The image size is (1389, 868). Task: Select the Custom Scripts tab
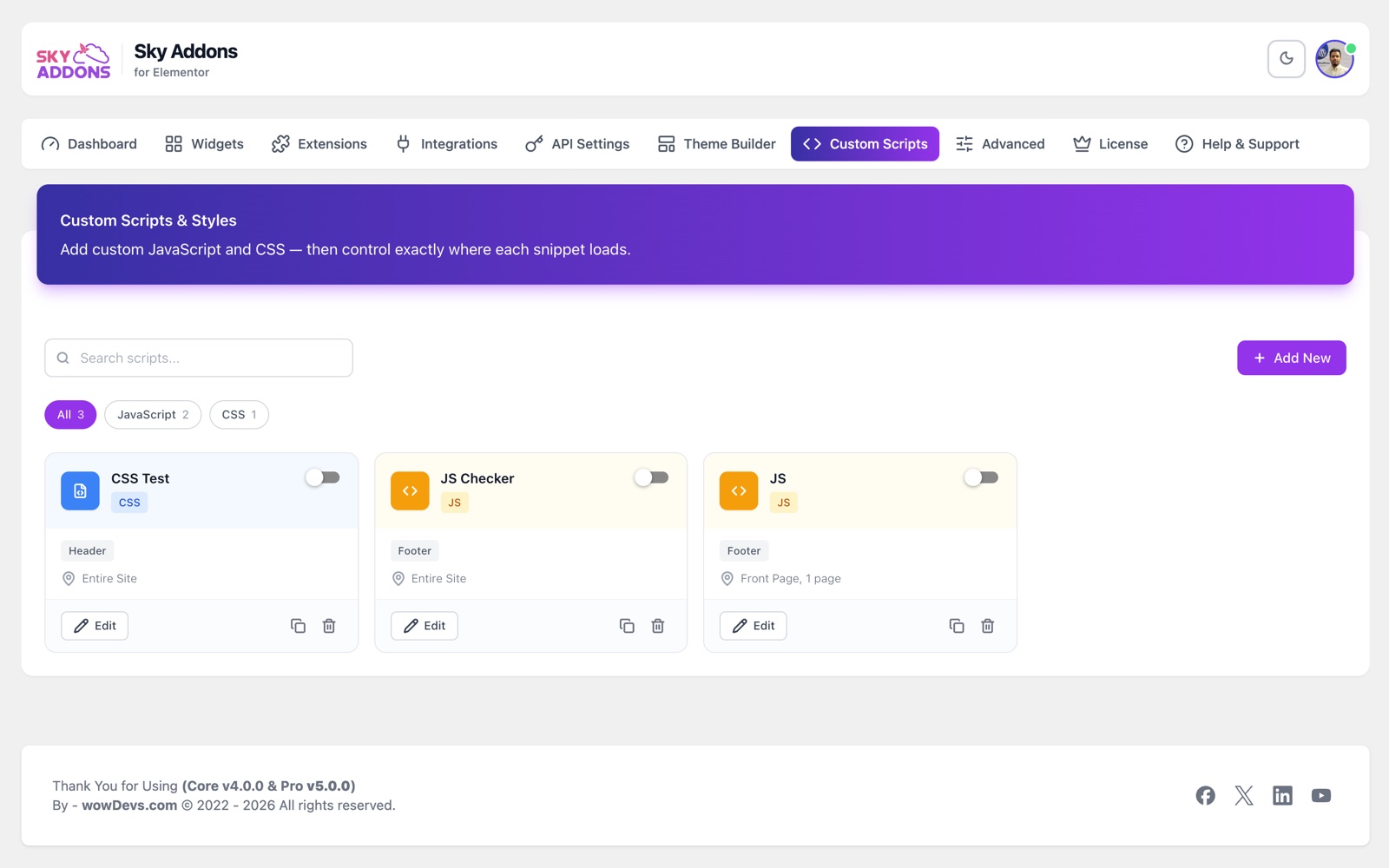coord(865,144)
